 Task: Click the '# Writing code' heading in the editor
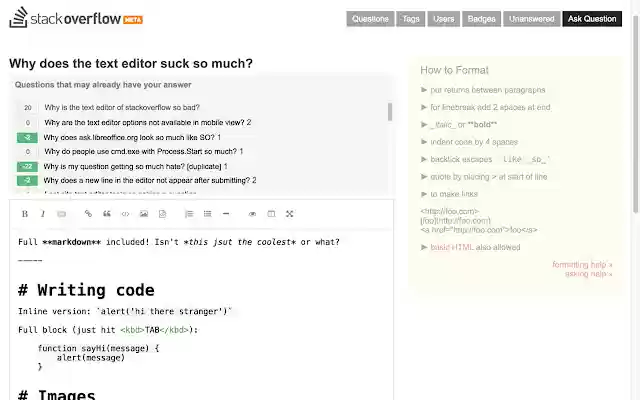point(86,290)
